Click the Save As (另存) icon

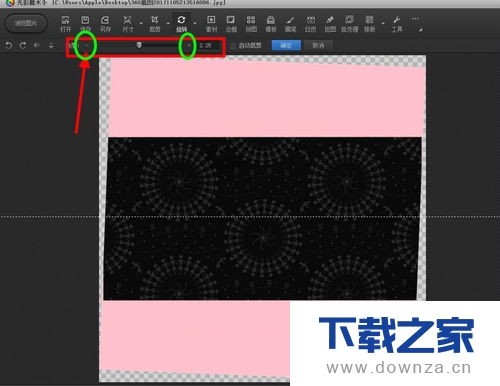(x=105, y=24)
